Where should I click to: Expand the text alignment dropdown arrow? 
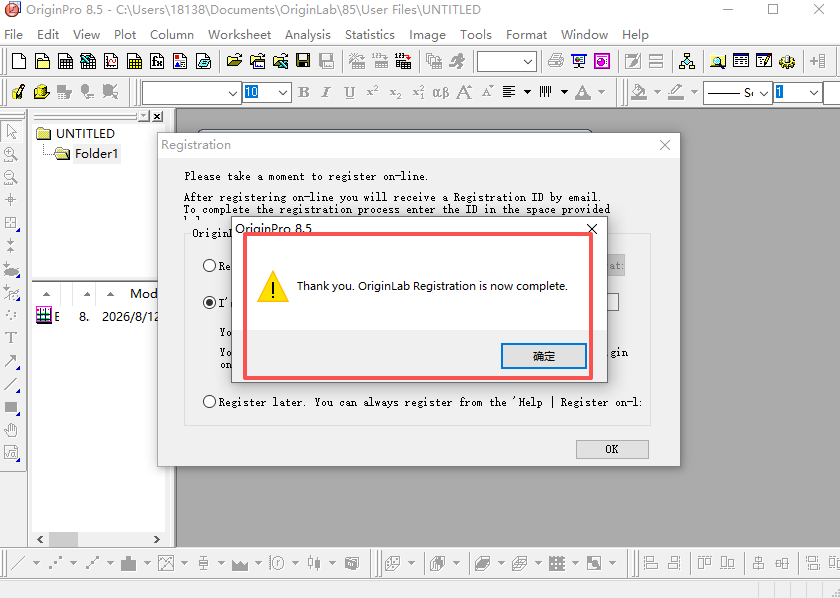click(527, 92)
